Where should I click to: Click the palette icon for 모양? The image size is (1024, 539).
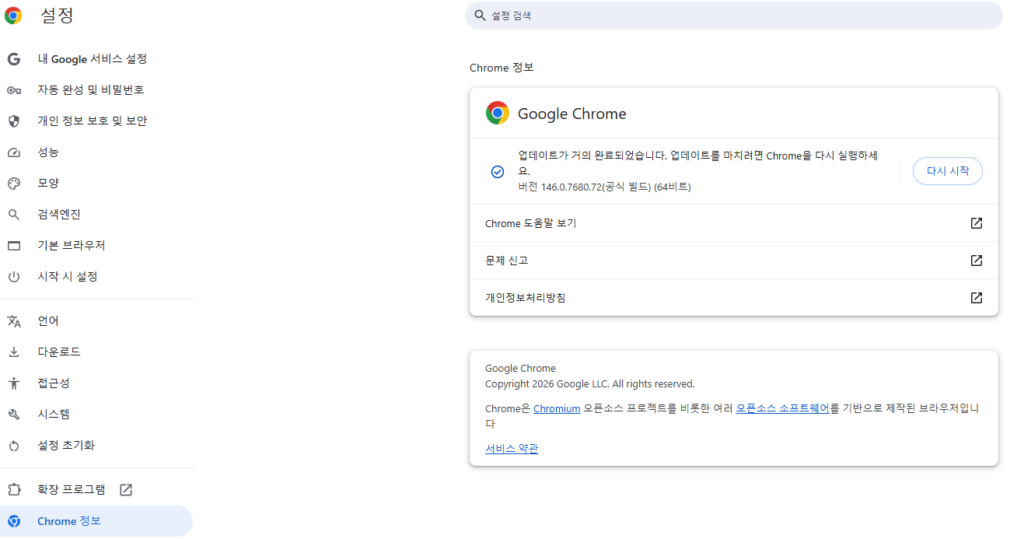14,184
